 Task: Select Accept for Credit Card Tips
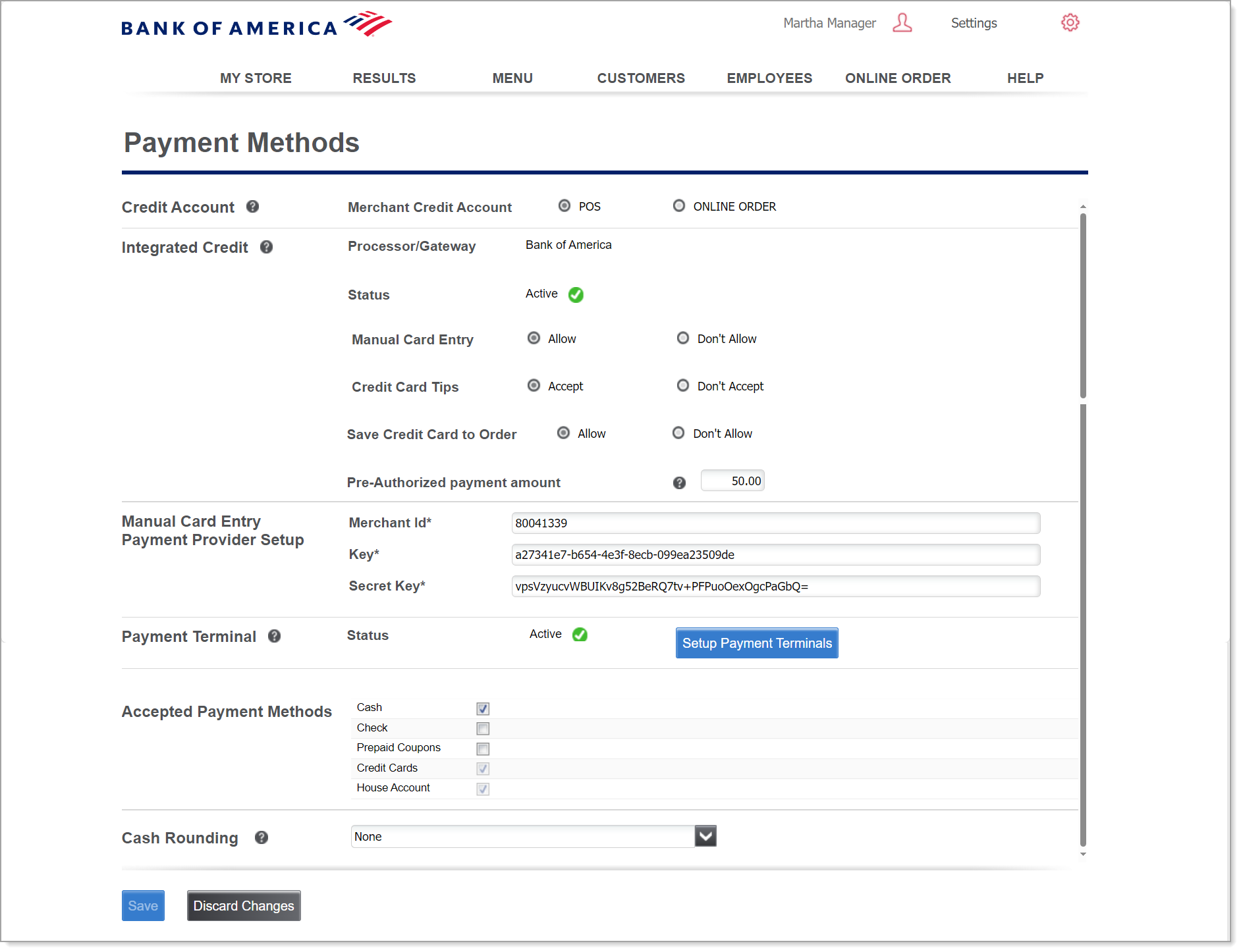click(534, 386)
